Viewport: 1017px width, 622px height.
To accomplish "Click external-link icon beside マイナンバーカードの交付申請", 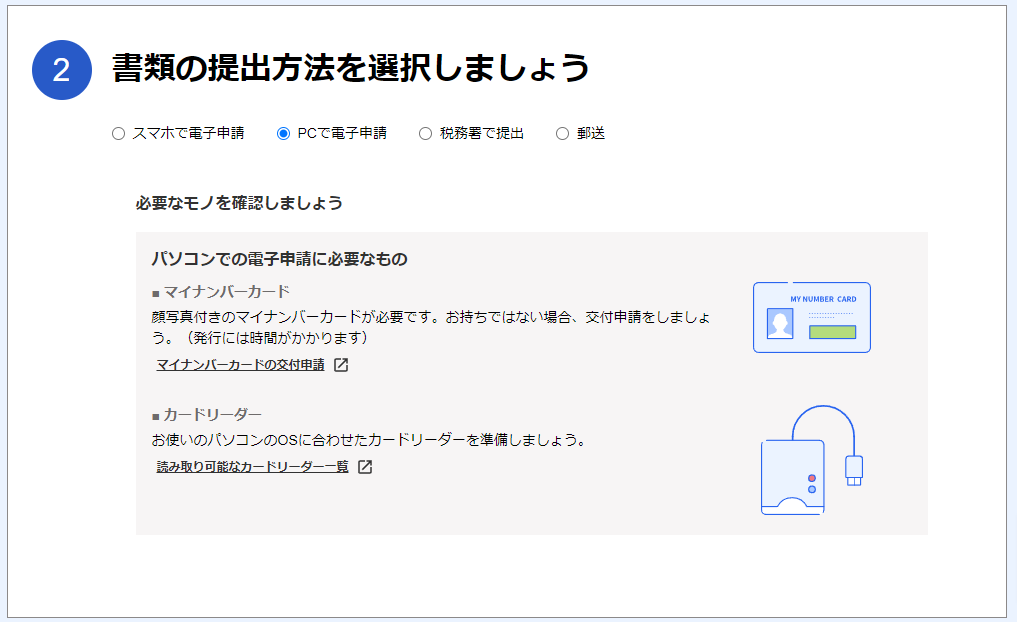I will click(341, 365).
